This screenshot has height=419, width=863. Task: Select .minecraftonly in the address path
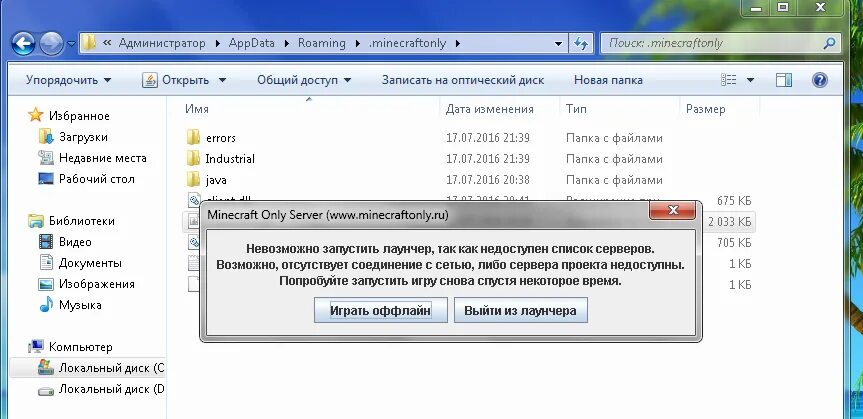coord(407,43)
